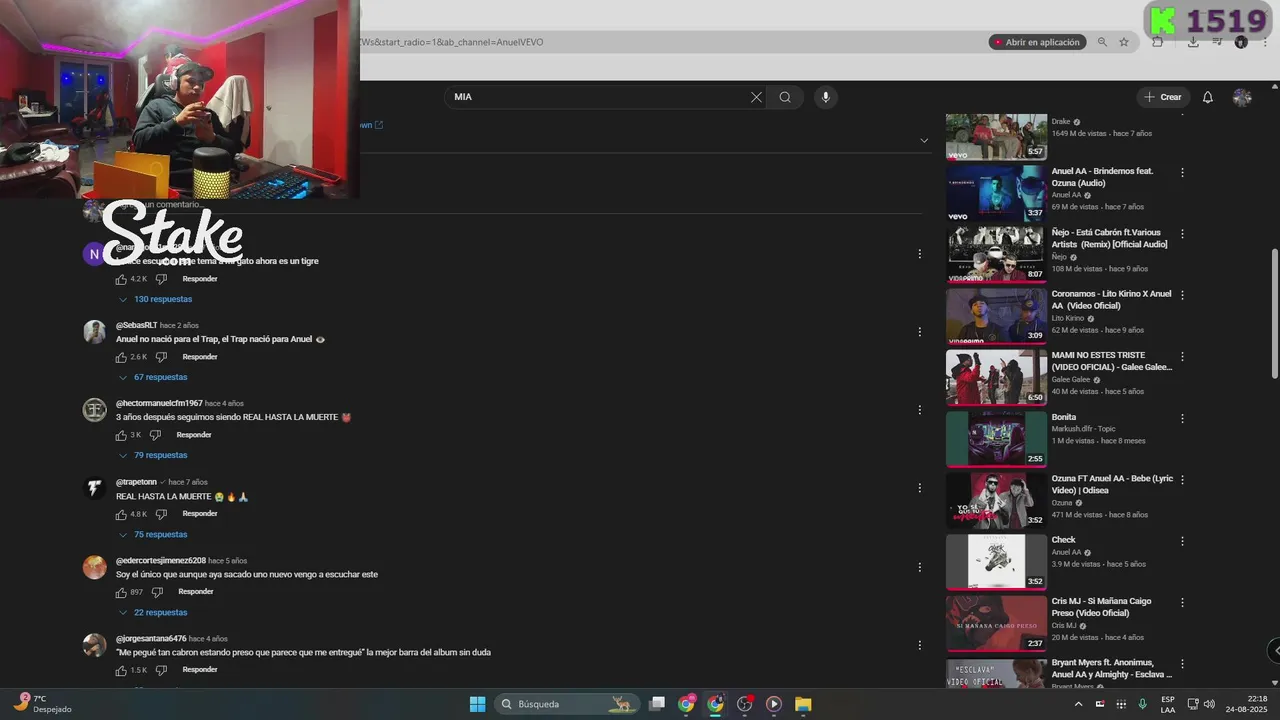Click the magnifier search button

pyautogui.click(x=785, y=97)
